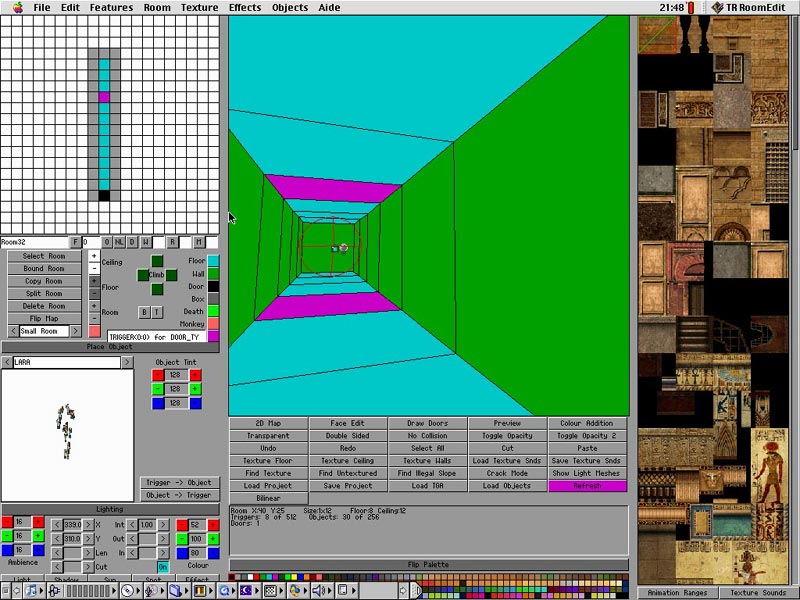The image size is (800, 600).
Task: Click the Apple menu icon
Action: tap(17, 7)
